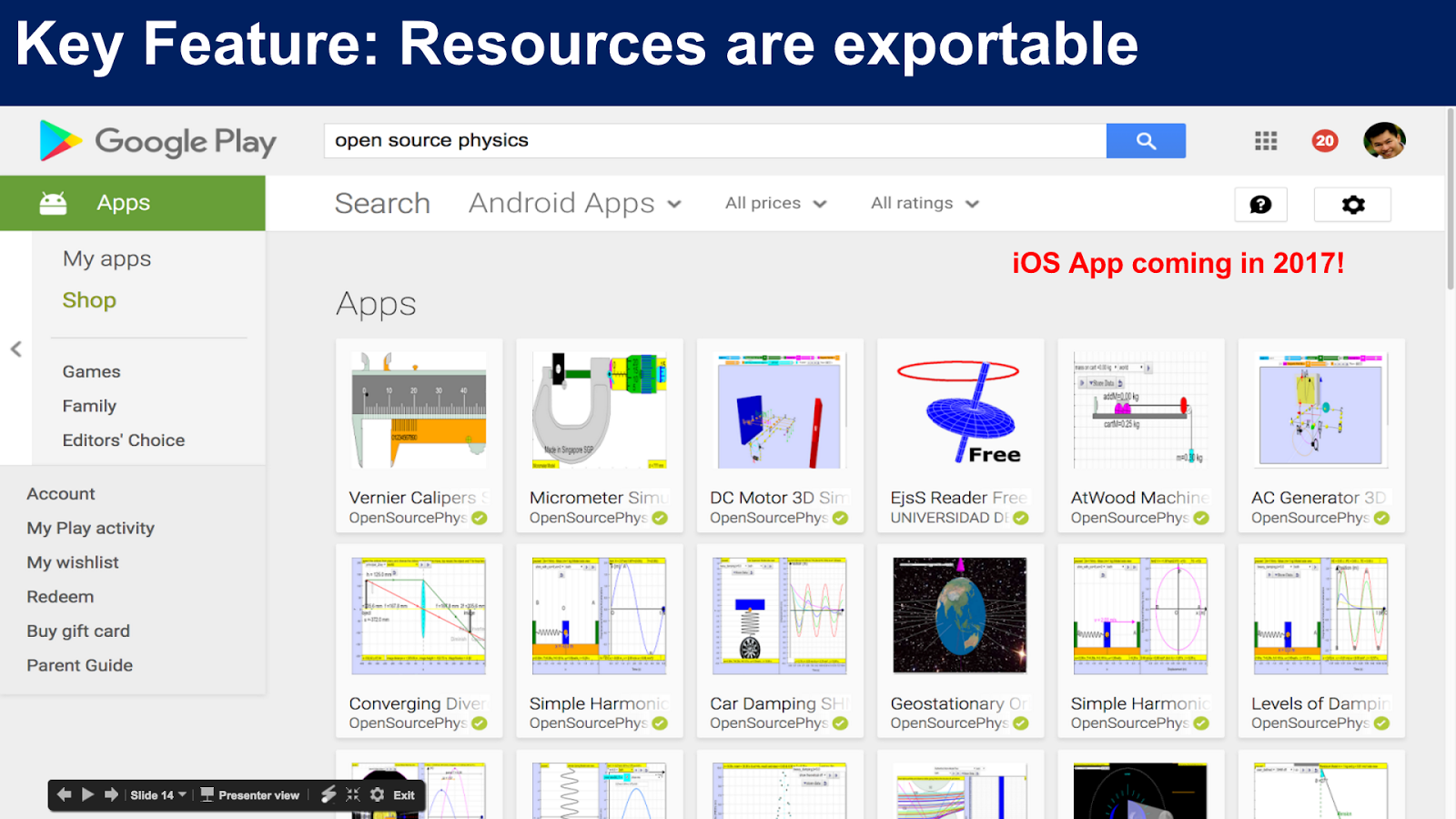Open the Vernier Calipers app thumbnail
The height and width of the screenshot is (819, 1456).
[419, 410]
